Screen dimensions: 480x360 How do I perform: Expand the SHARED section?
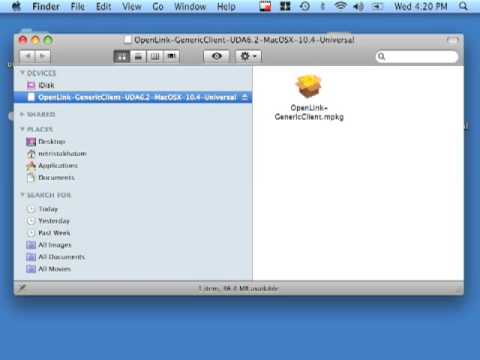tap(22, 114)
